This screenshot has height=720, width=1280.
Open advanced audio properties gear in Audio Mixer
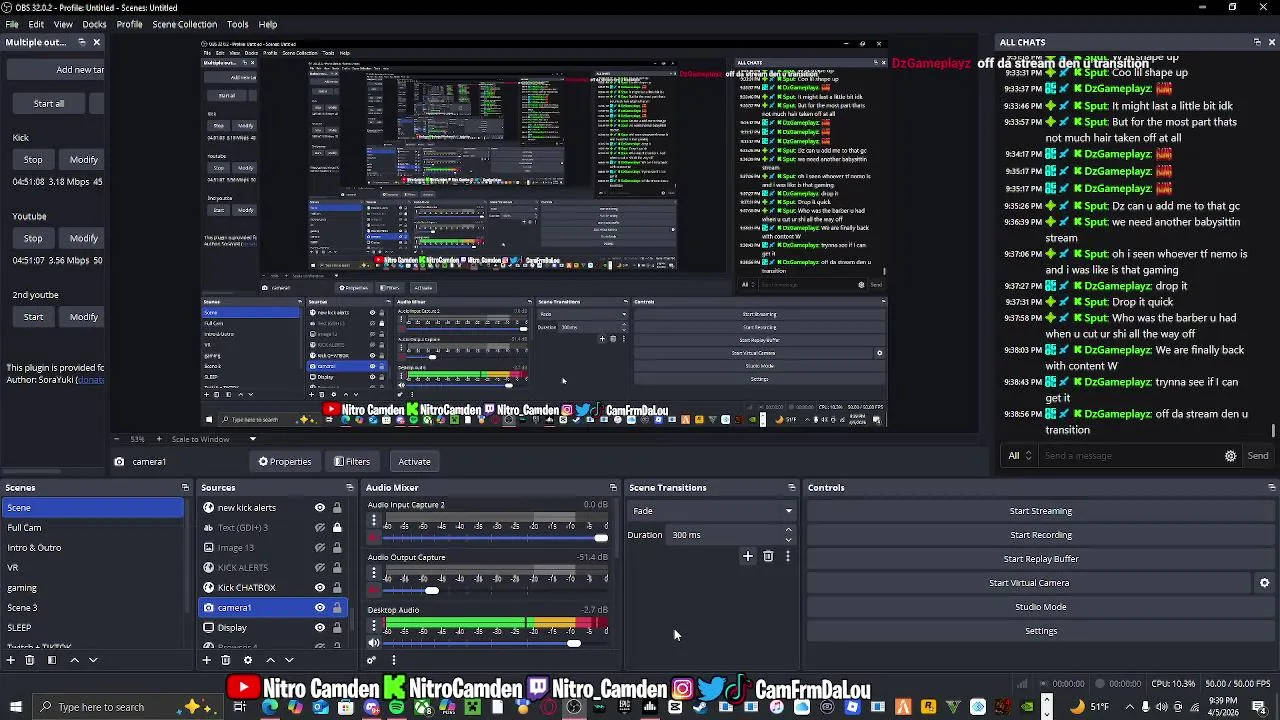371,660
